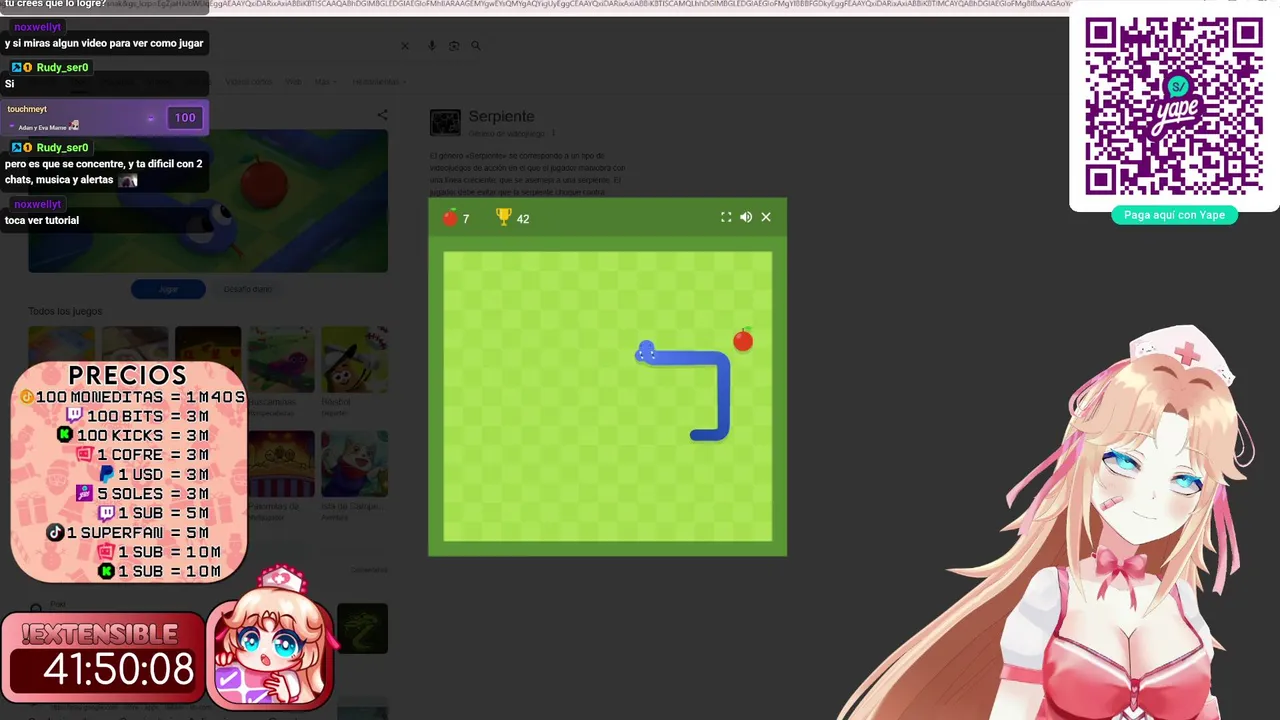Open the Buscaminas game thumbnail
This screenshot has height=720, width=1280.
pyautogui.click(x=281, y=359)
